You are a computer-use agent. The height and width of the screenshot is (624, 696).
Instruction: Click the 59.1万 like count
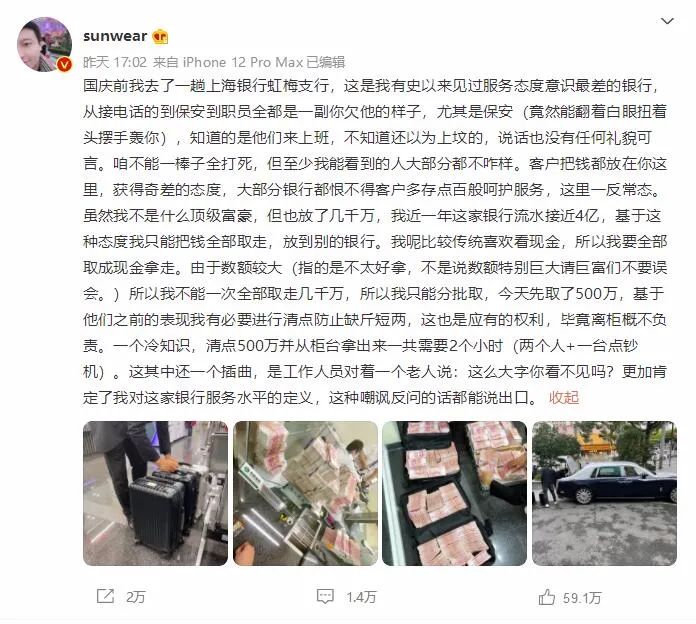(582, 598)
